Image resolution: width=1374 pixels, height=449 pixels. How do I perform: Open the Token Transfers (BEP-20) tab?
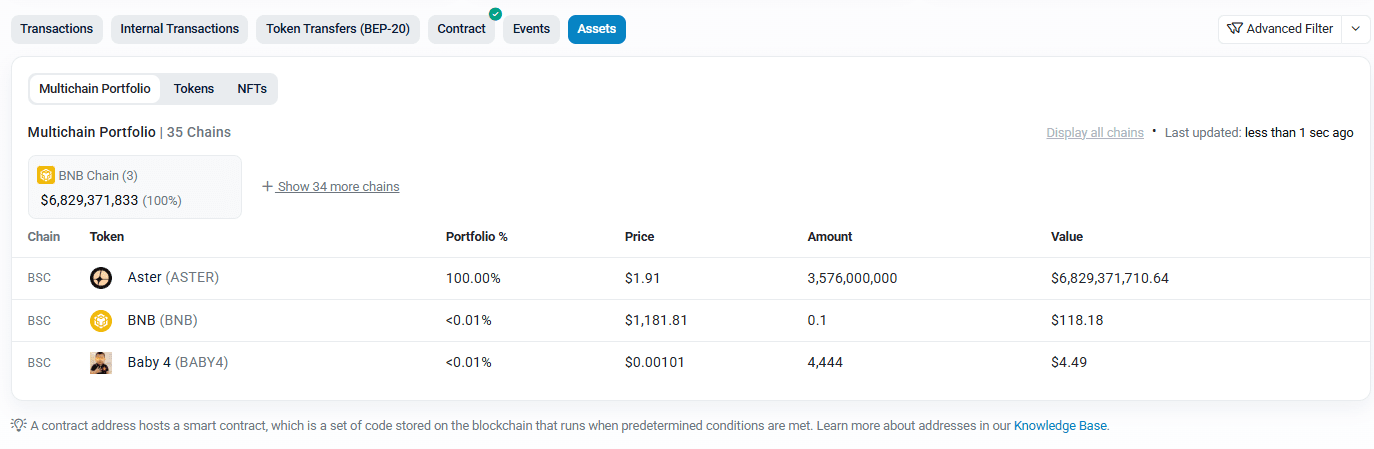338,29
